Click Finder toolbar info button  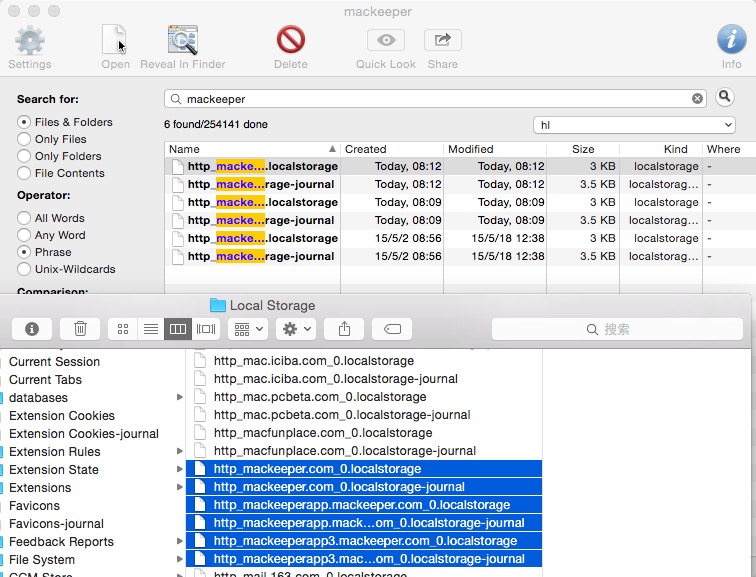tap(32, 329)
